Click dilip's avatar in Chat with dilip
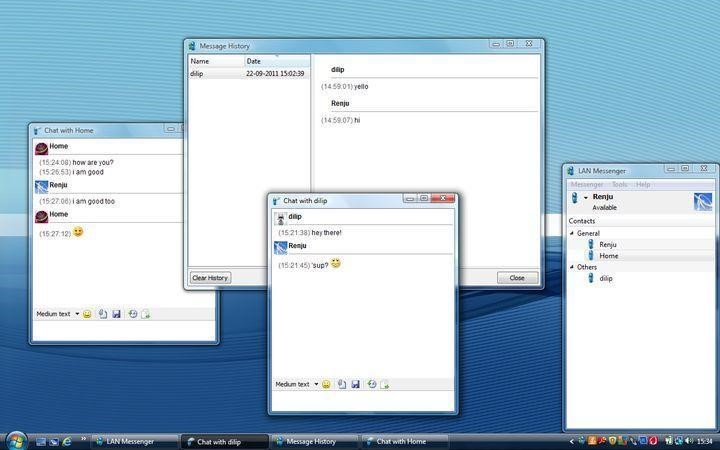The image size is (720, 450). [x=280, y=218]
